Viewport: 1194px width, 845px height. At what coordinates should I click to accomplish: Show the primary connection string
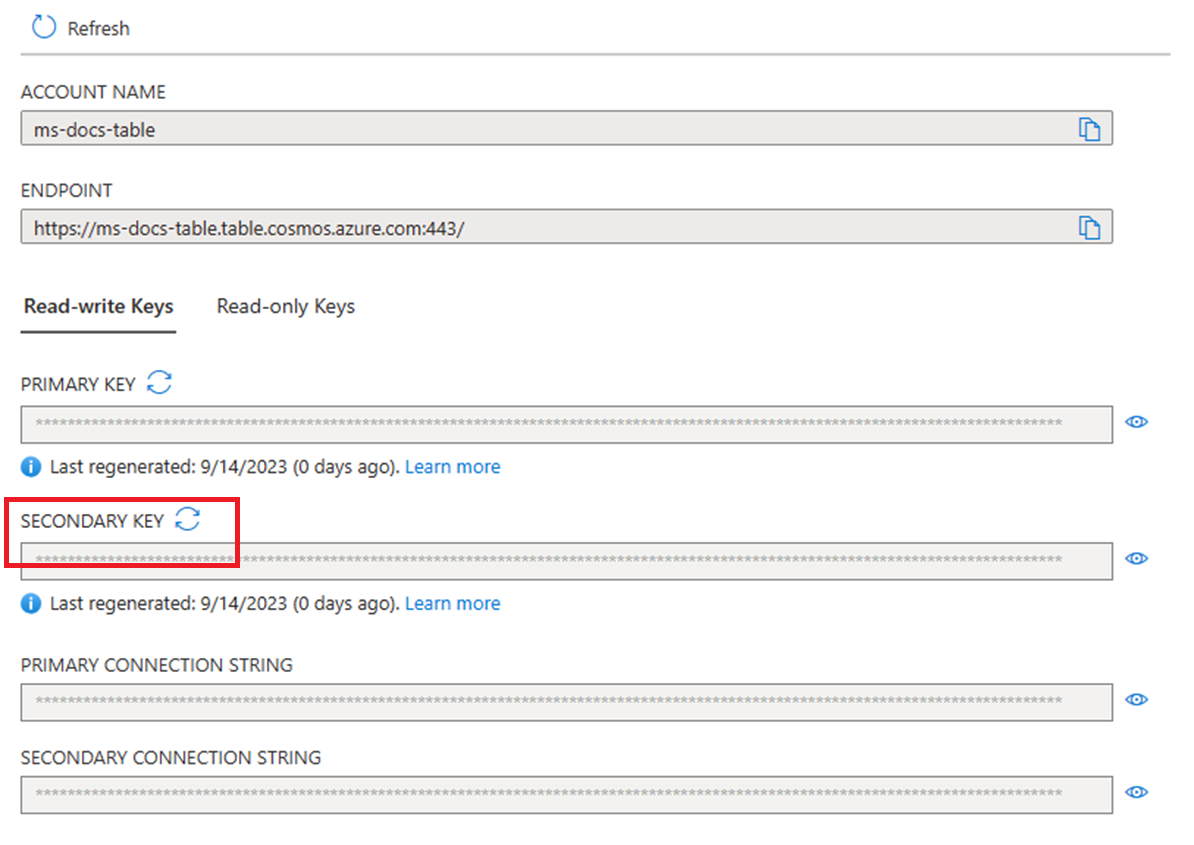(x=1136, y=700)
